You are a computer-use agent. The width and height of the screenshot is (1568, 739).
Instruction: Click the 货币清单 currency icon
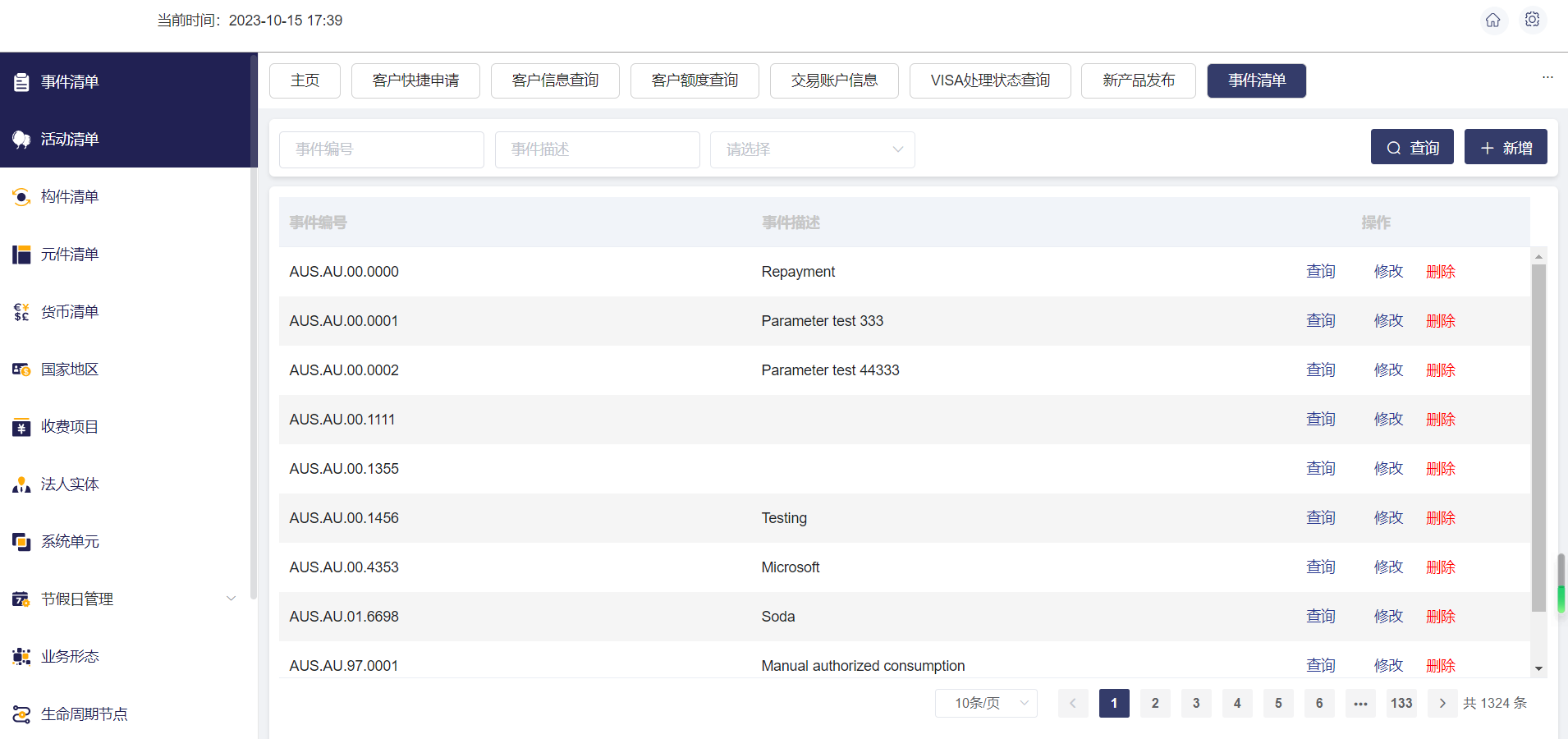[x=21, y=312]
